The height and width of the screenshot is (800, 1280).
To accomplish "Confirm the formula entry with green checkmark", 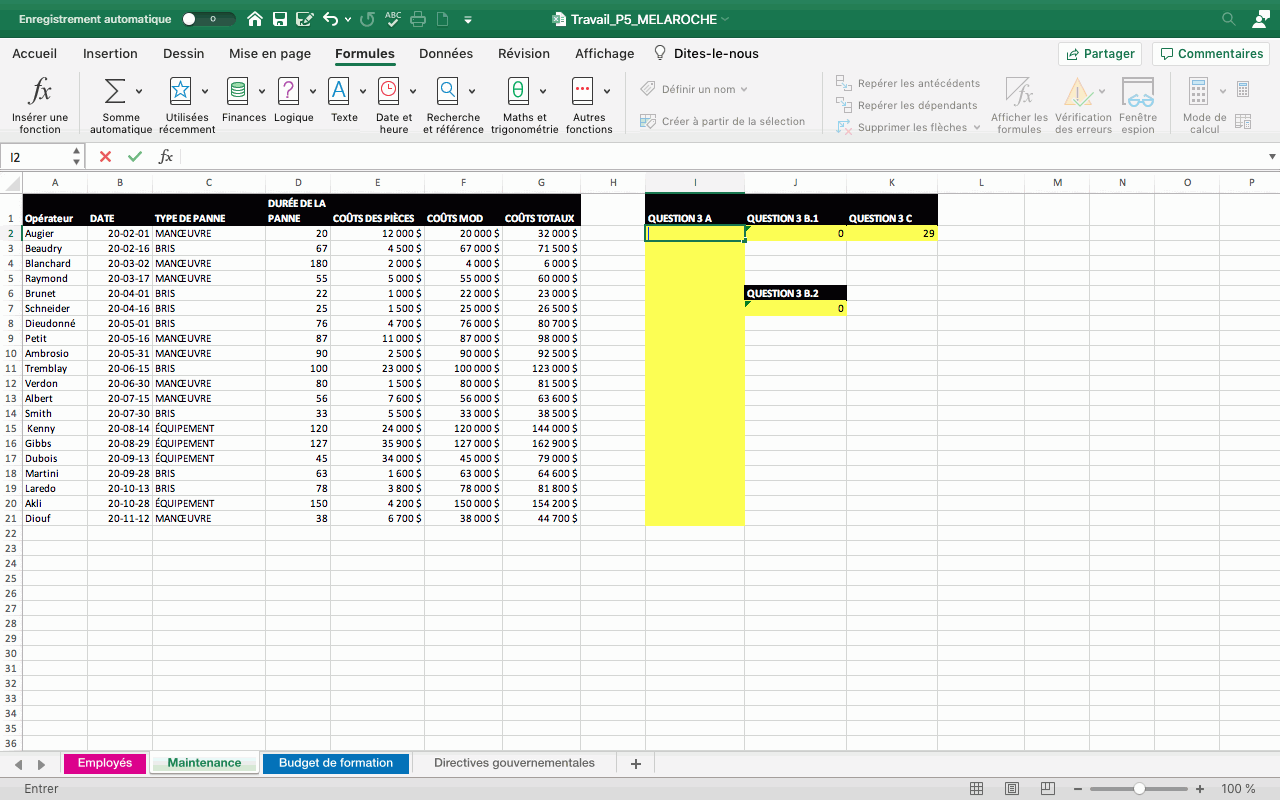I will click(135, 157).
